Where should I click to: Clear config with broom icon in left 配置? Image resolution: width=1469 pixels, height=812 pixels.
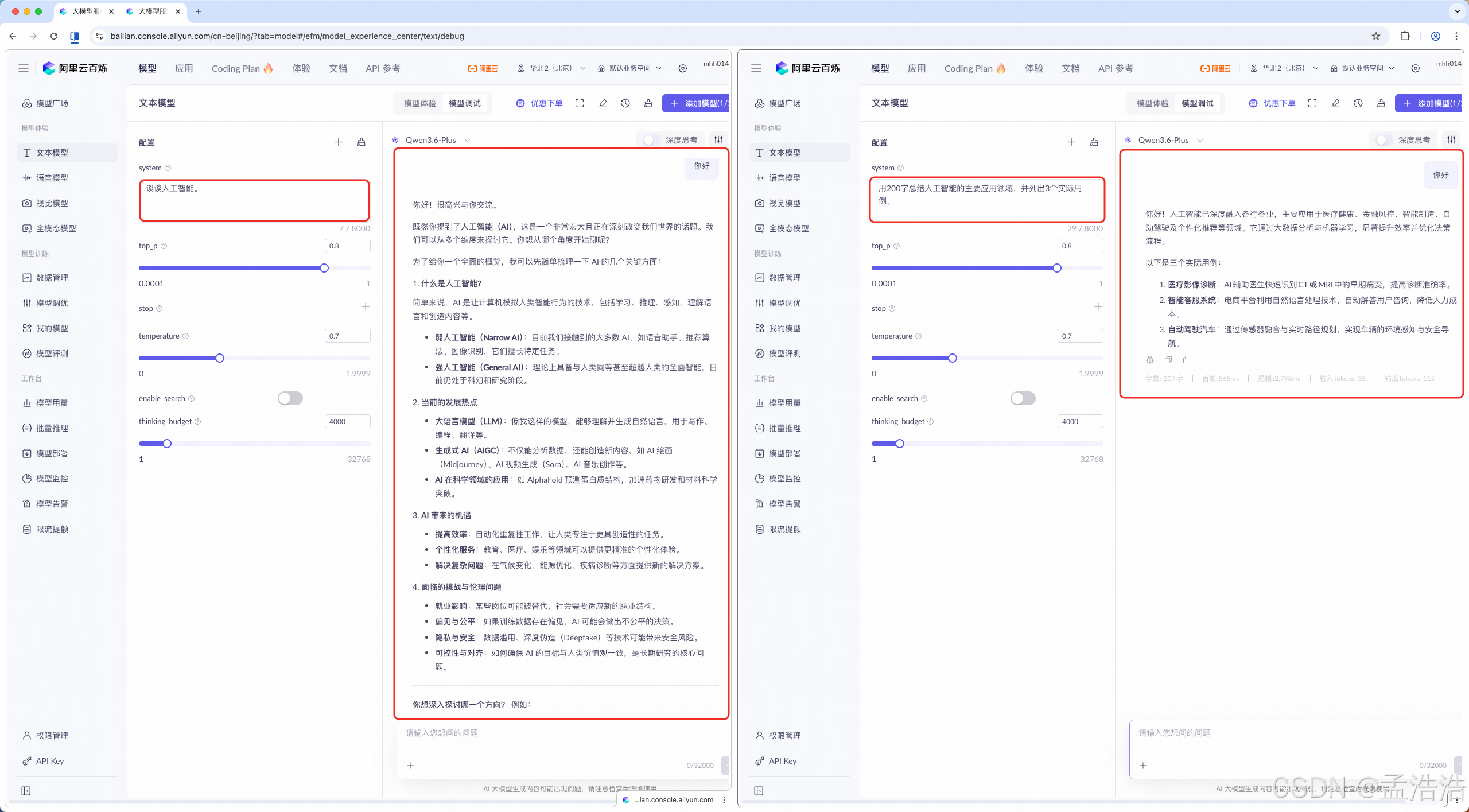[x=362, y=142]
